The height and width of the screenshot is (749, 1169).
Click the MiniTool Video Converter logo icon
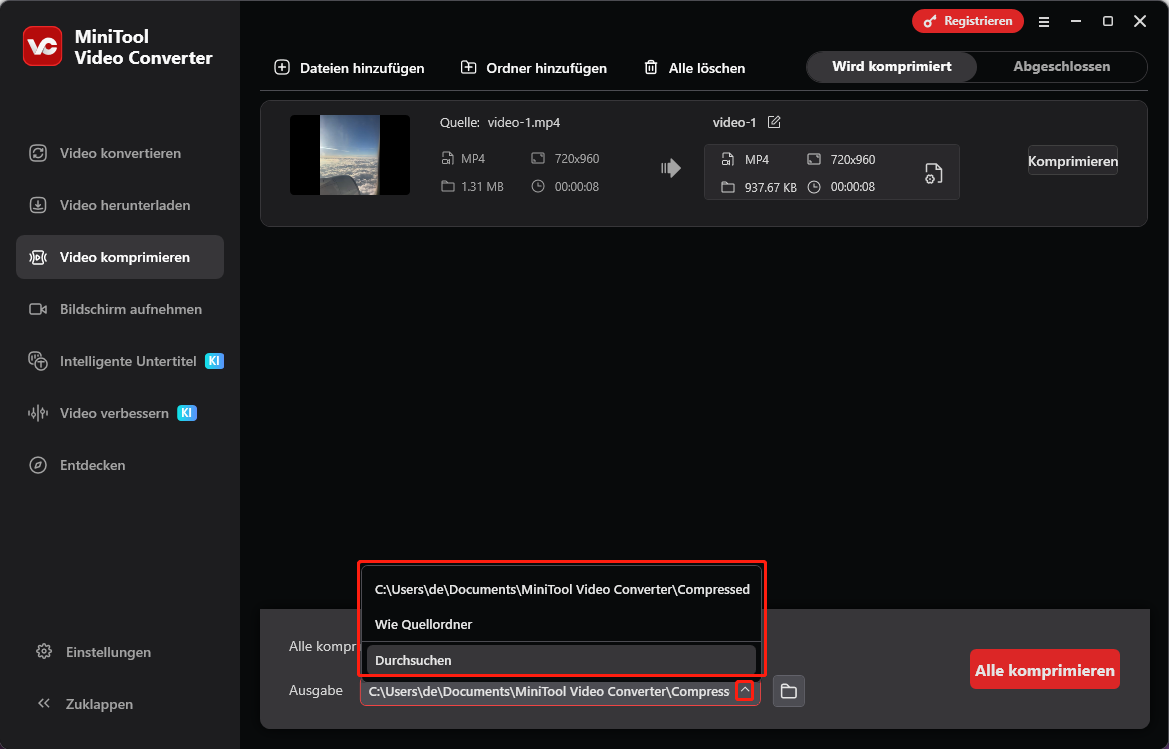(x=42, y=46)
